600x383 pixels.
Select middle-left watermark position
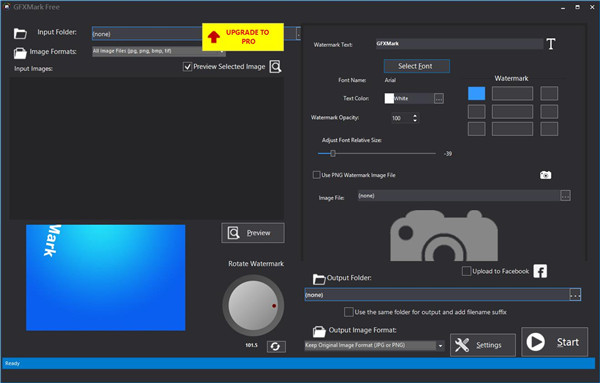click(476, 112)
